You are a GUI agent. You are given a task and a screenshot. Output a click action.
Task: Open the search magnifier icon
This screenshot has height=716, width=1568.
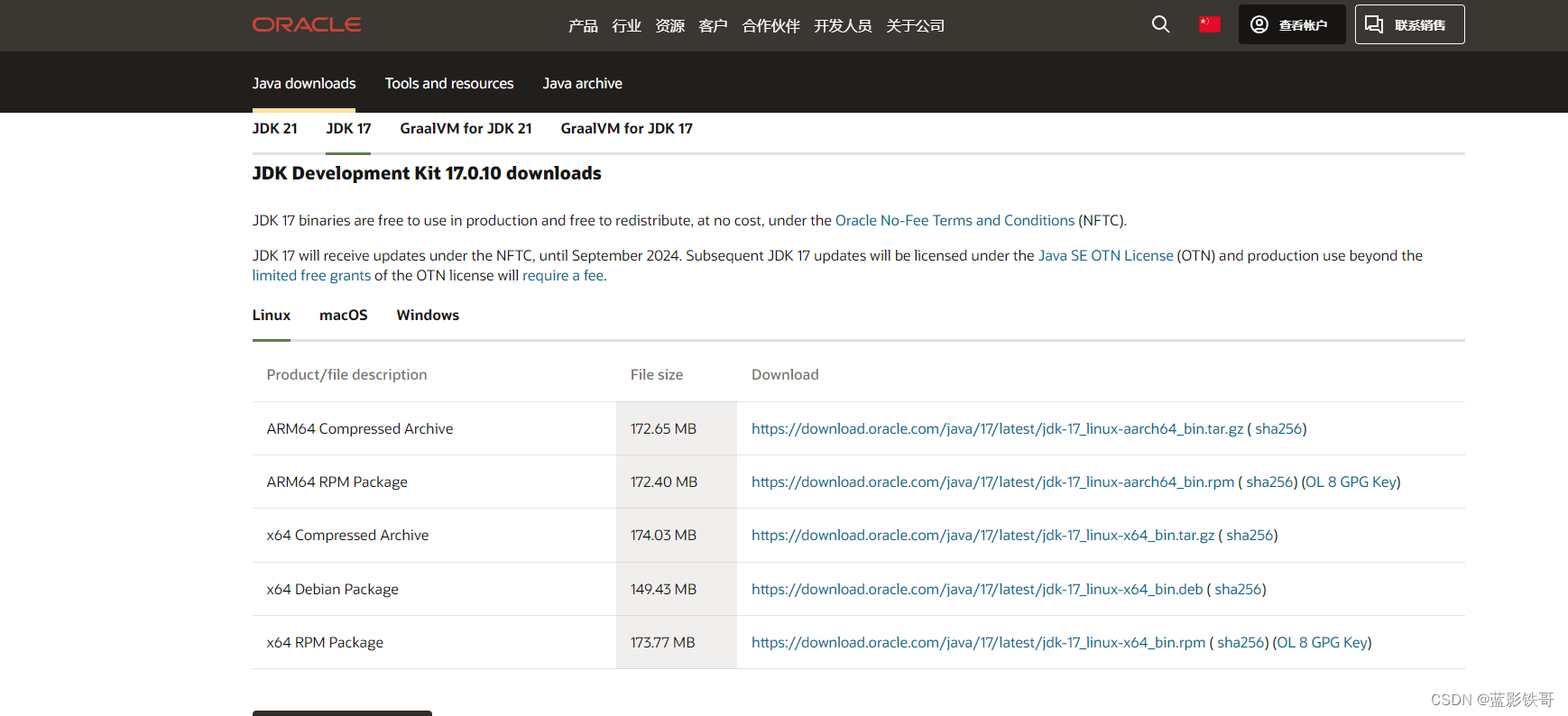[x=1161, y=24]
